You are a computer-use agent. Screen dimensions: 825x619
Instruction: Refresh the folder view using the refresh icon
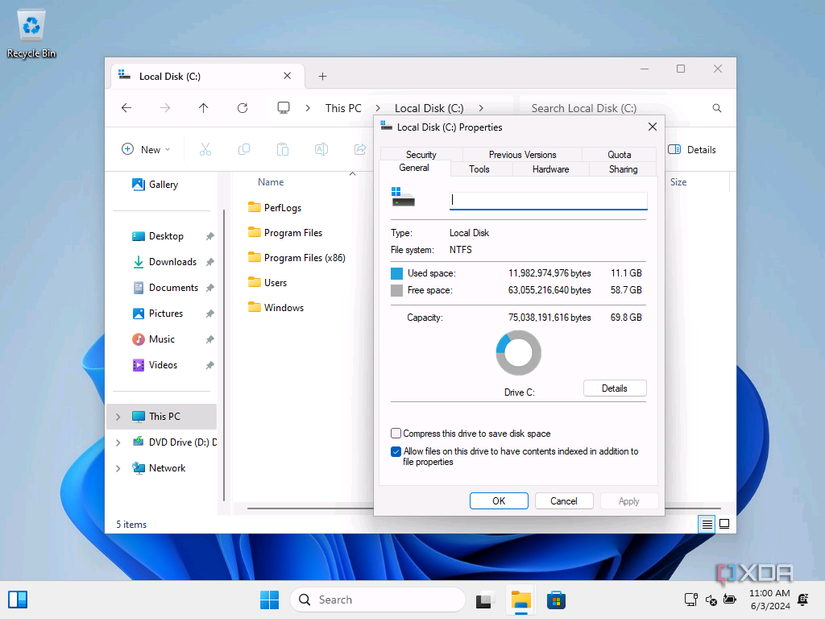(x=243, y=107)
